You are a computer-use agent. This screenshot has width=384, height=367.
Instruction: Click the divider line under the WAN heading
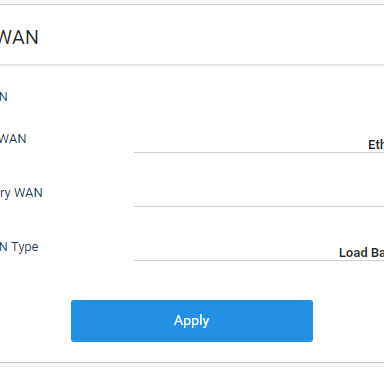pos(192,65)
